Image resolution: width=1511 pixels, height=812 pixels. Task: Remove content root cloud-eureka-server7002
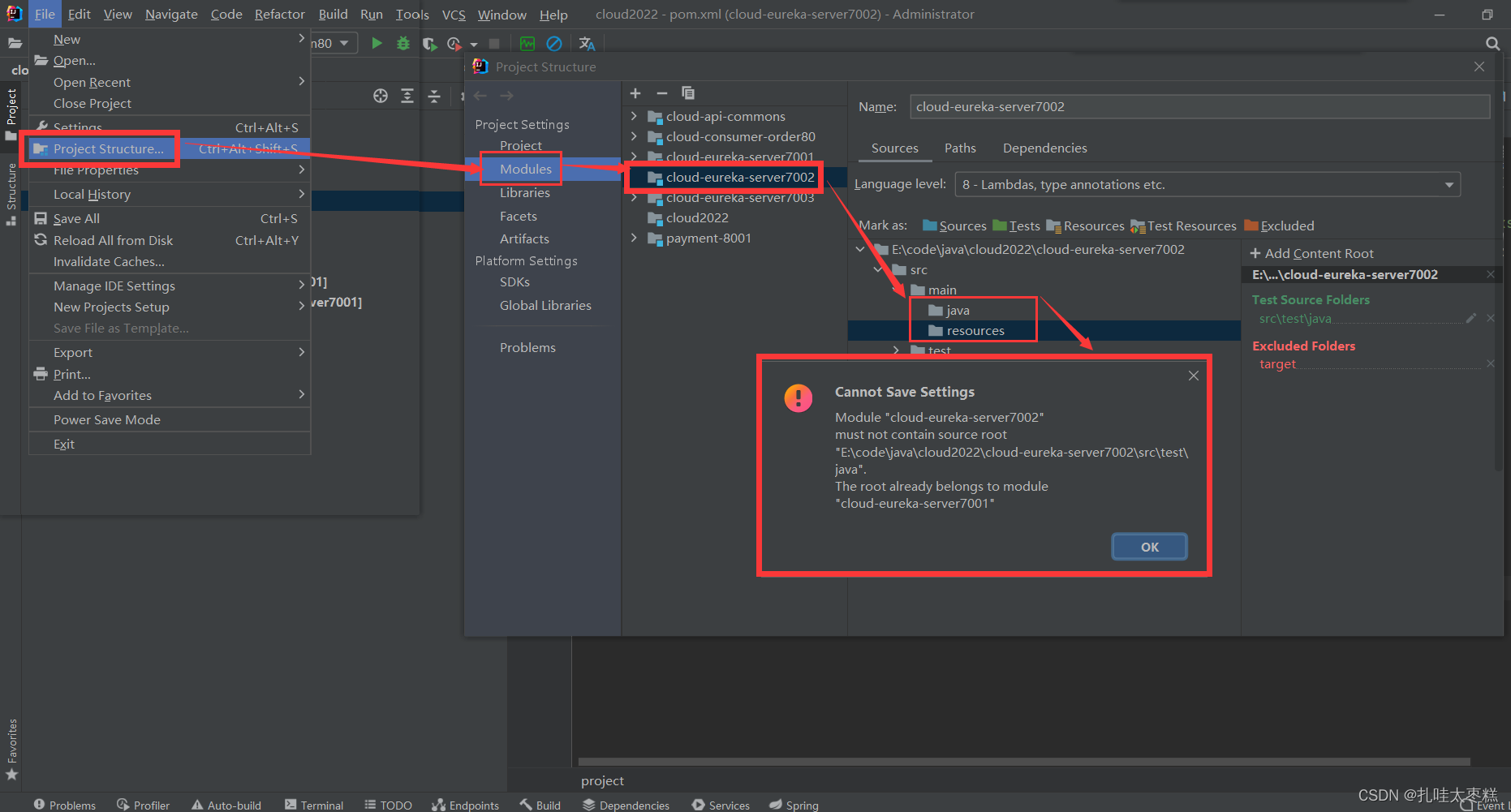click(1490, 274)
